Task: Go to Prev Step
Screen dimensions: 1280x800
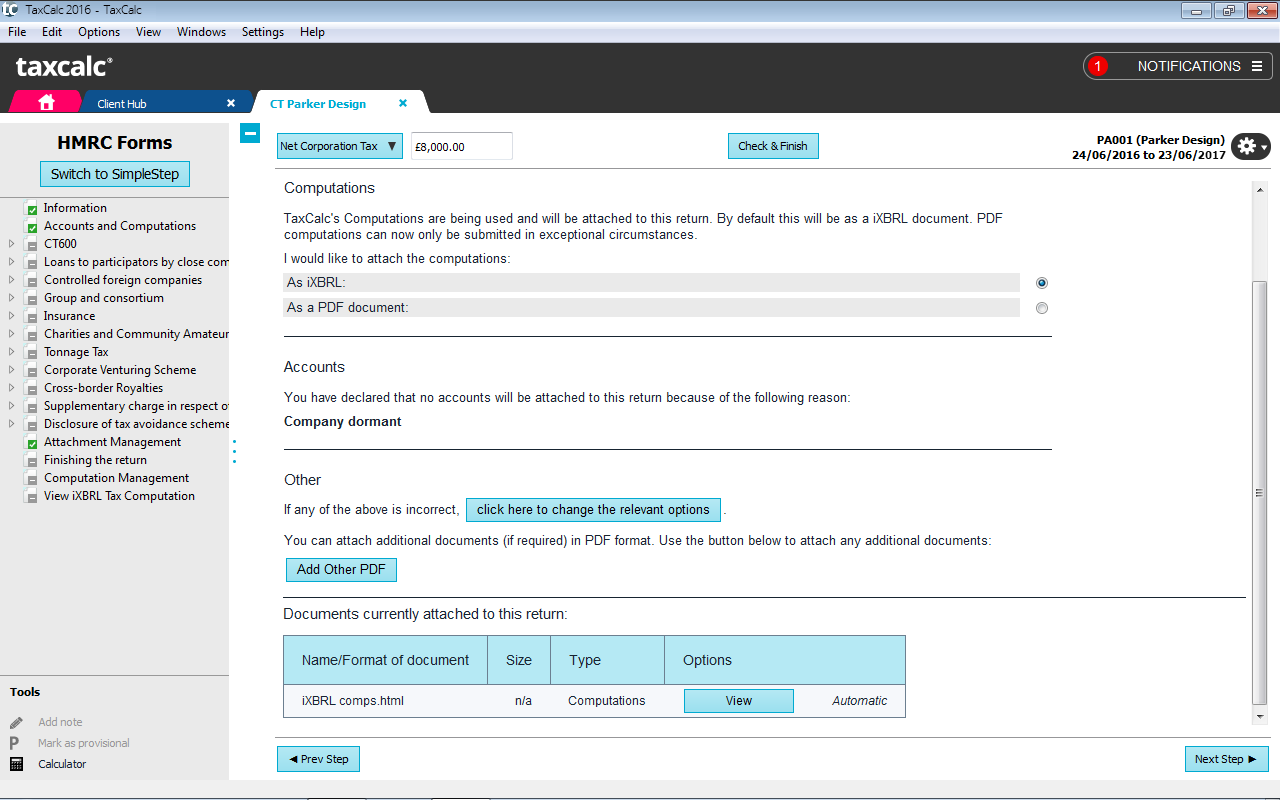Action: point(318,759)
